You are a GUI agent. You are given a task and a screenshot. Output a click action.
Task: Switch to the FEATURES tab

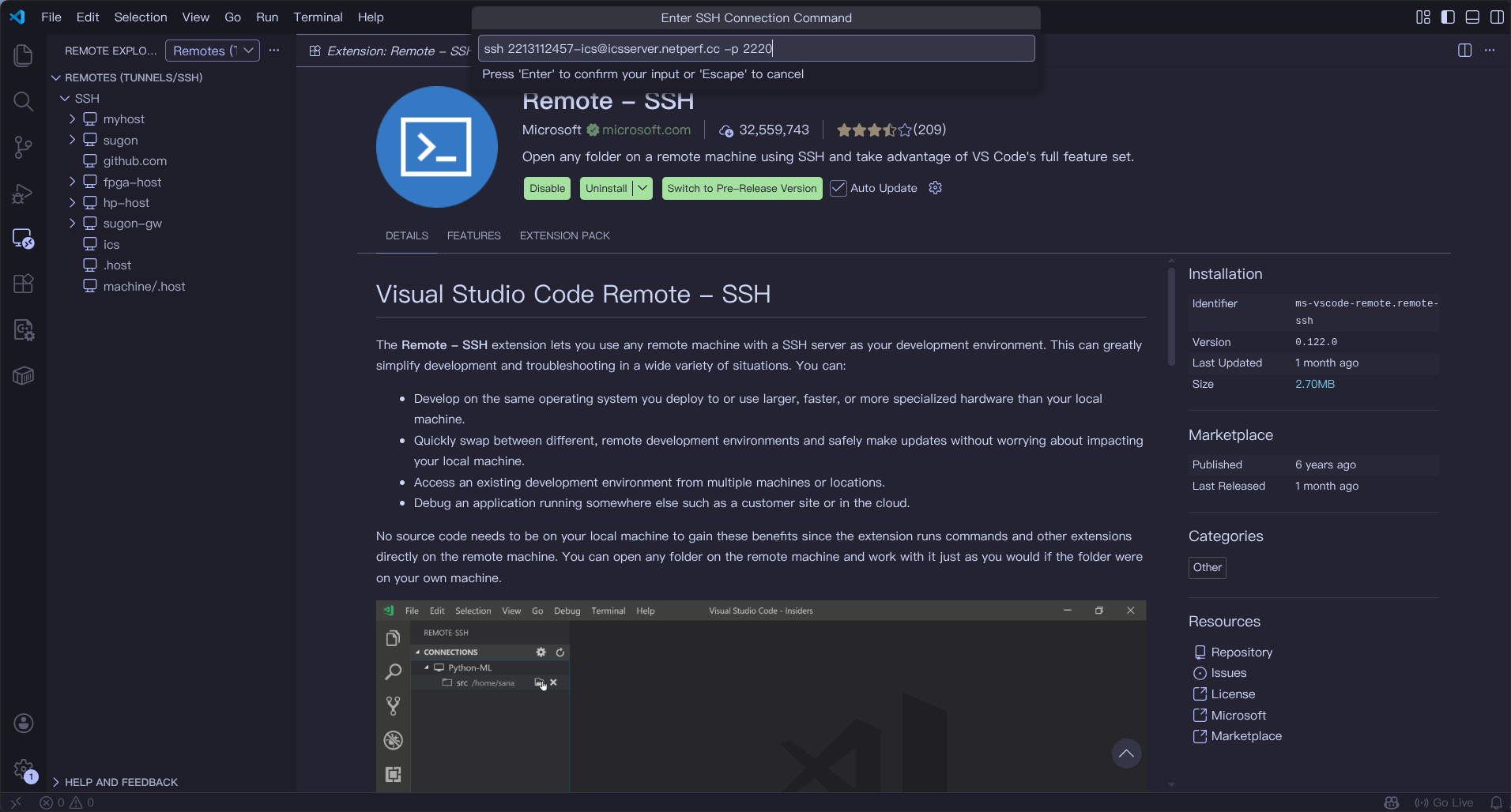click(x=473, y=235)
